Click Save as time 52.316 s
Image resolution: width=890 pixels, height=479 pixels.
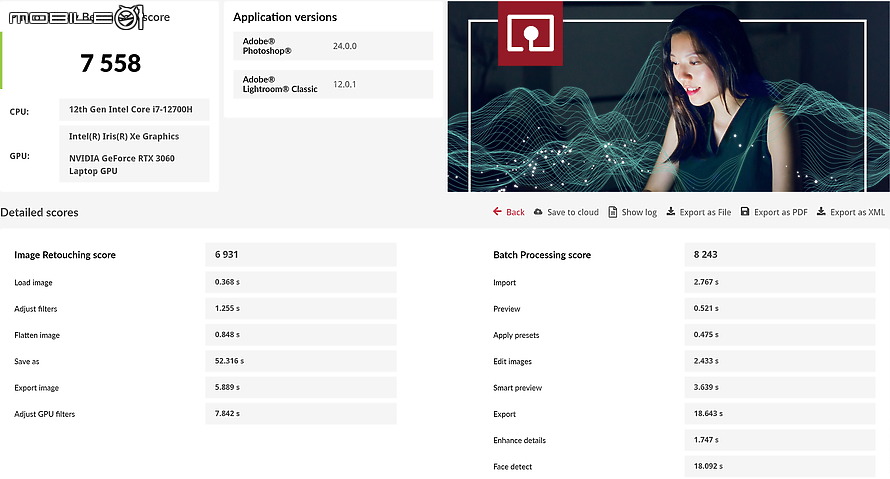coord(301,361)
